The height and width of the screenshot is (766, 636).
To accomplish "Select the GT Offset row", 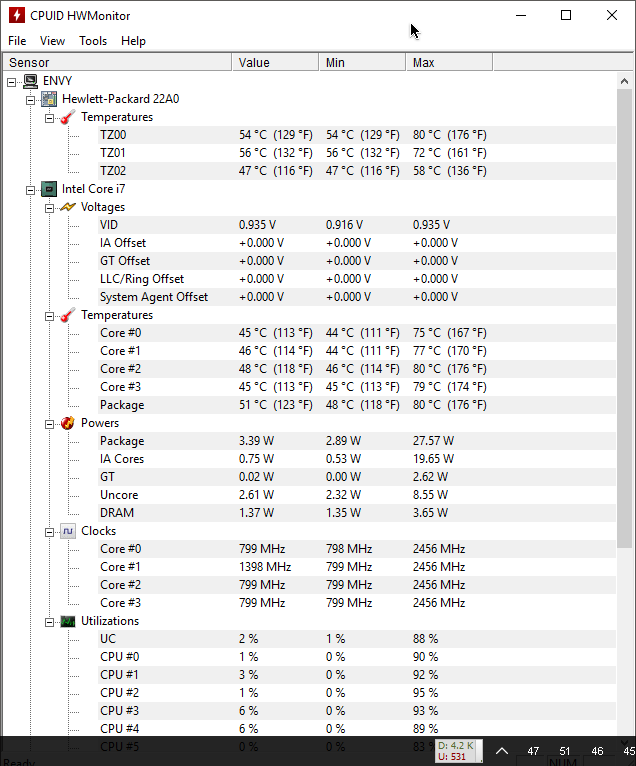I will 357,261.
